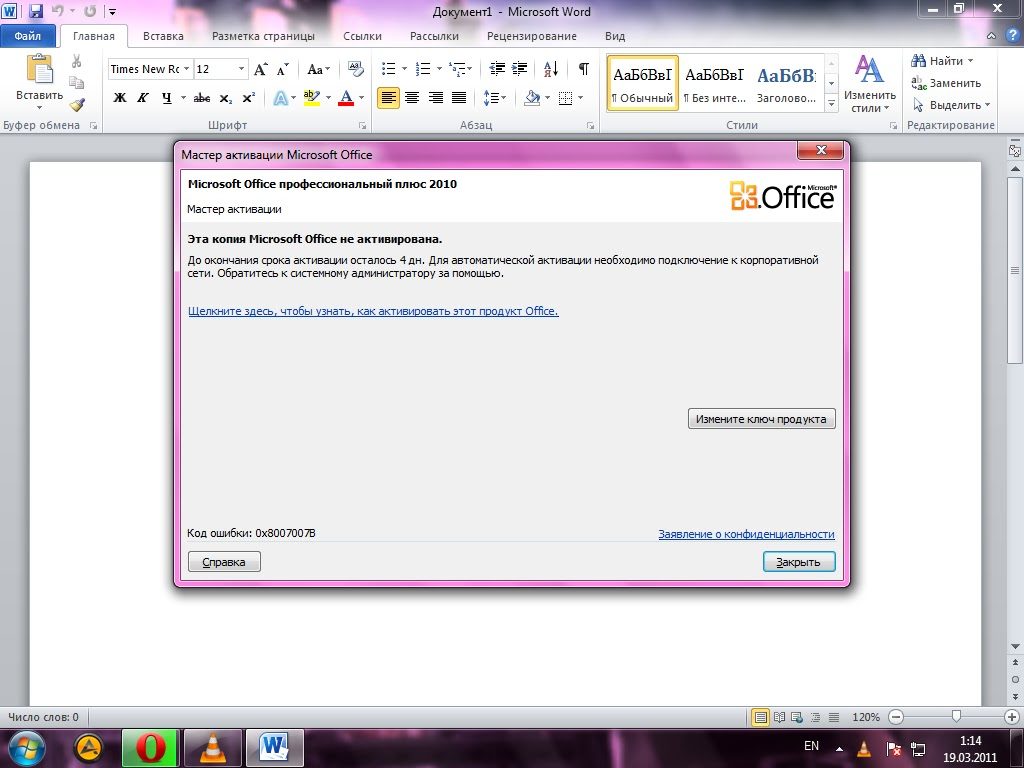Click the Increase Indent icon
The height and width of the screenshot is (768, 1024).
[x=520, y=69]
